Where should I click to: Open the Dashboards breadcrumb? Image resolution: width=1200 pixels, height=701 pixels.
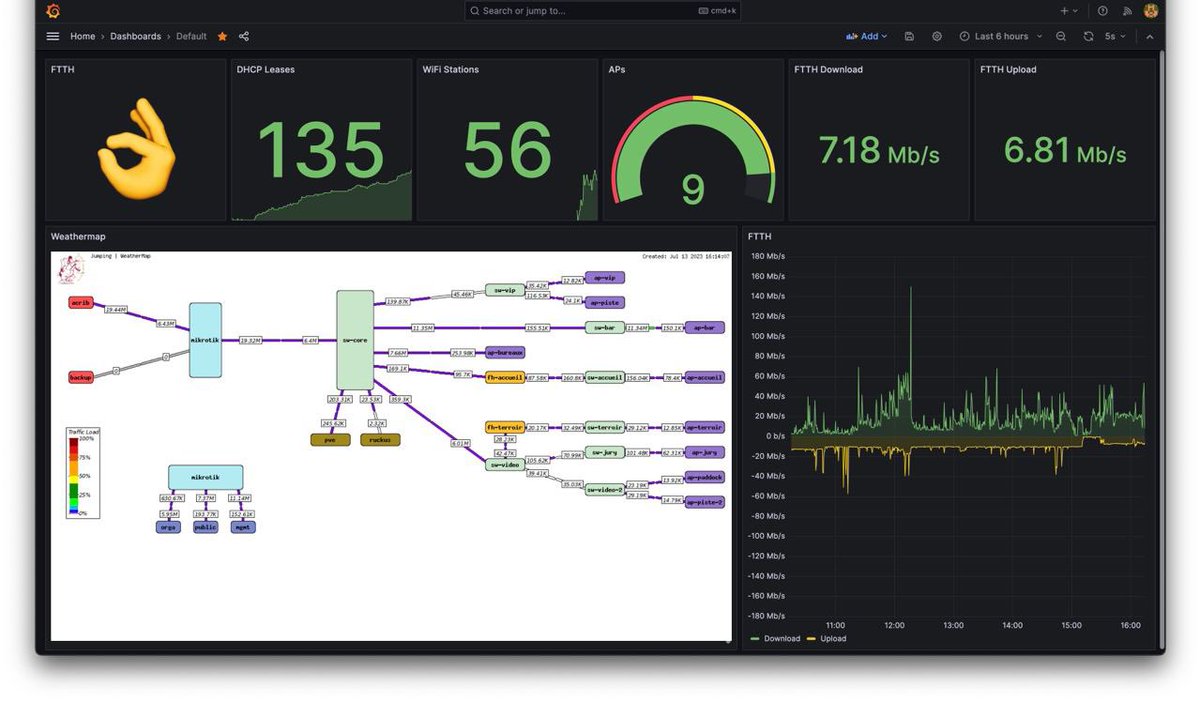(x=135, y=36)
